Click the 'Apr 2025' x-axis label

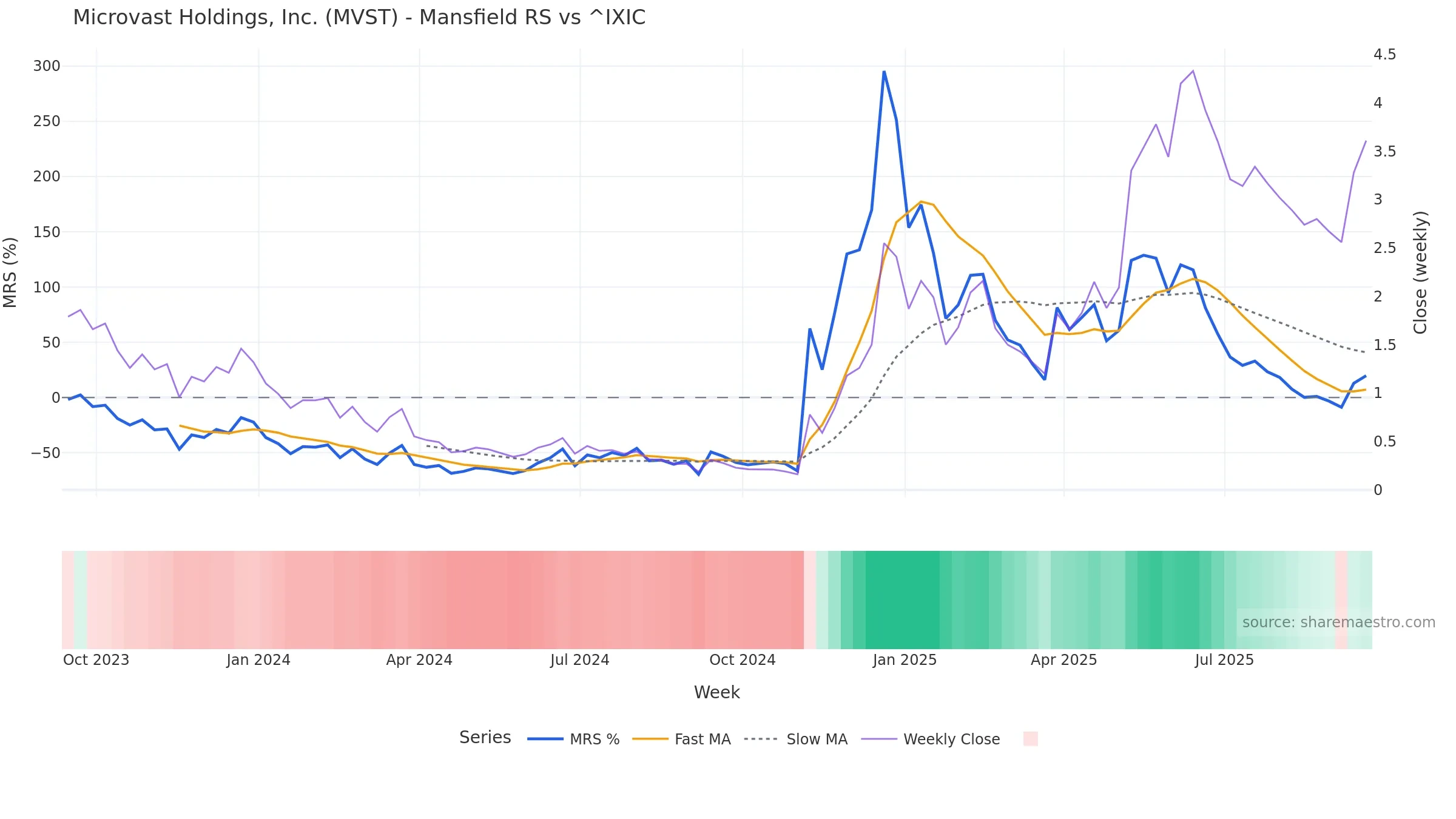coord(1064,660)
